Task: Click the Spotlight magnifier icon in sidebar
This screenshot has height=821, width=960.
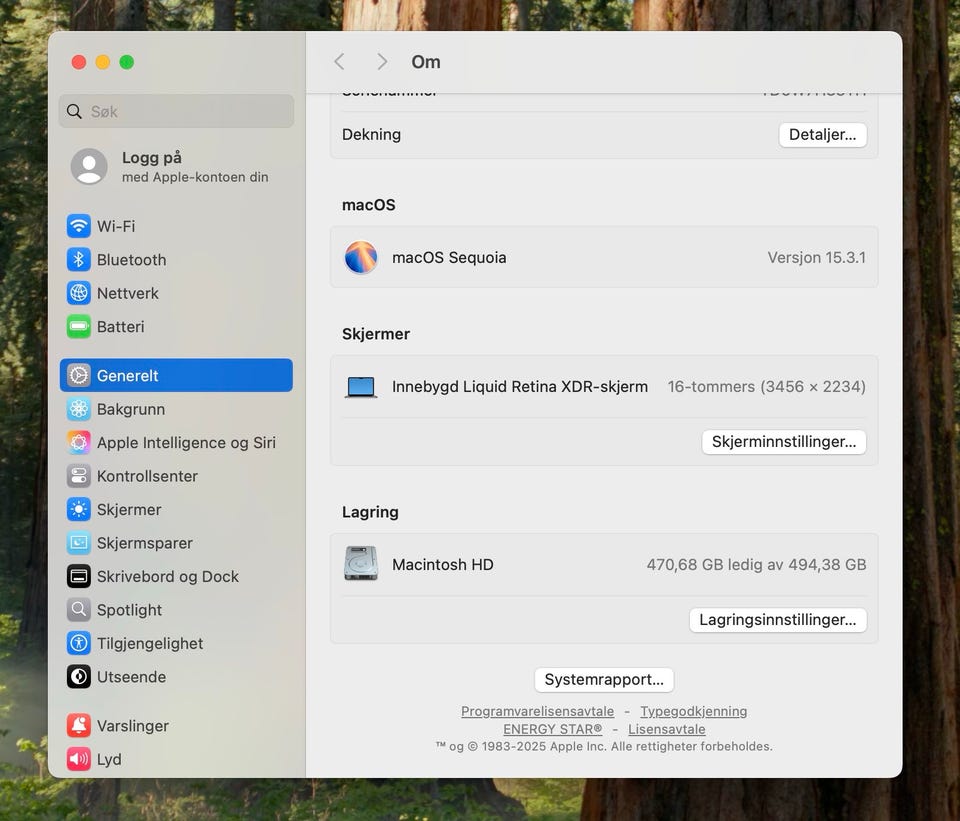Action: (79, 610)
